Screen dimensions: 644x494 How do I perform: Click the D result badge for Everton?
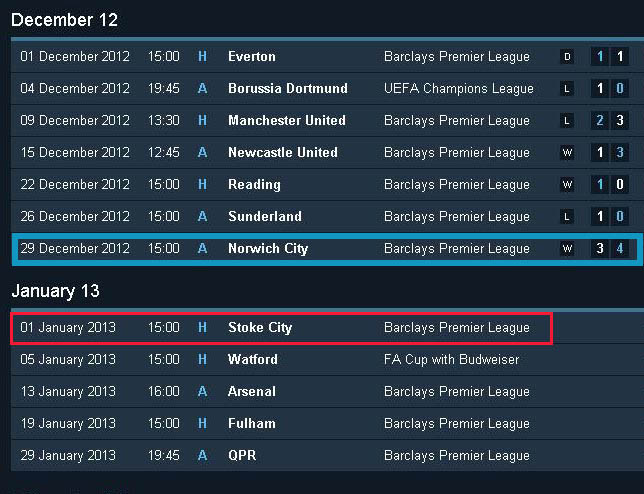pyautogui.click(x=567, y=57)
